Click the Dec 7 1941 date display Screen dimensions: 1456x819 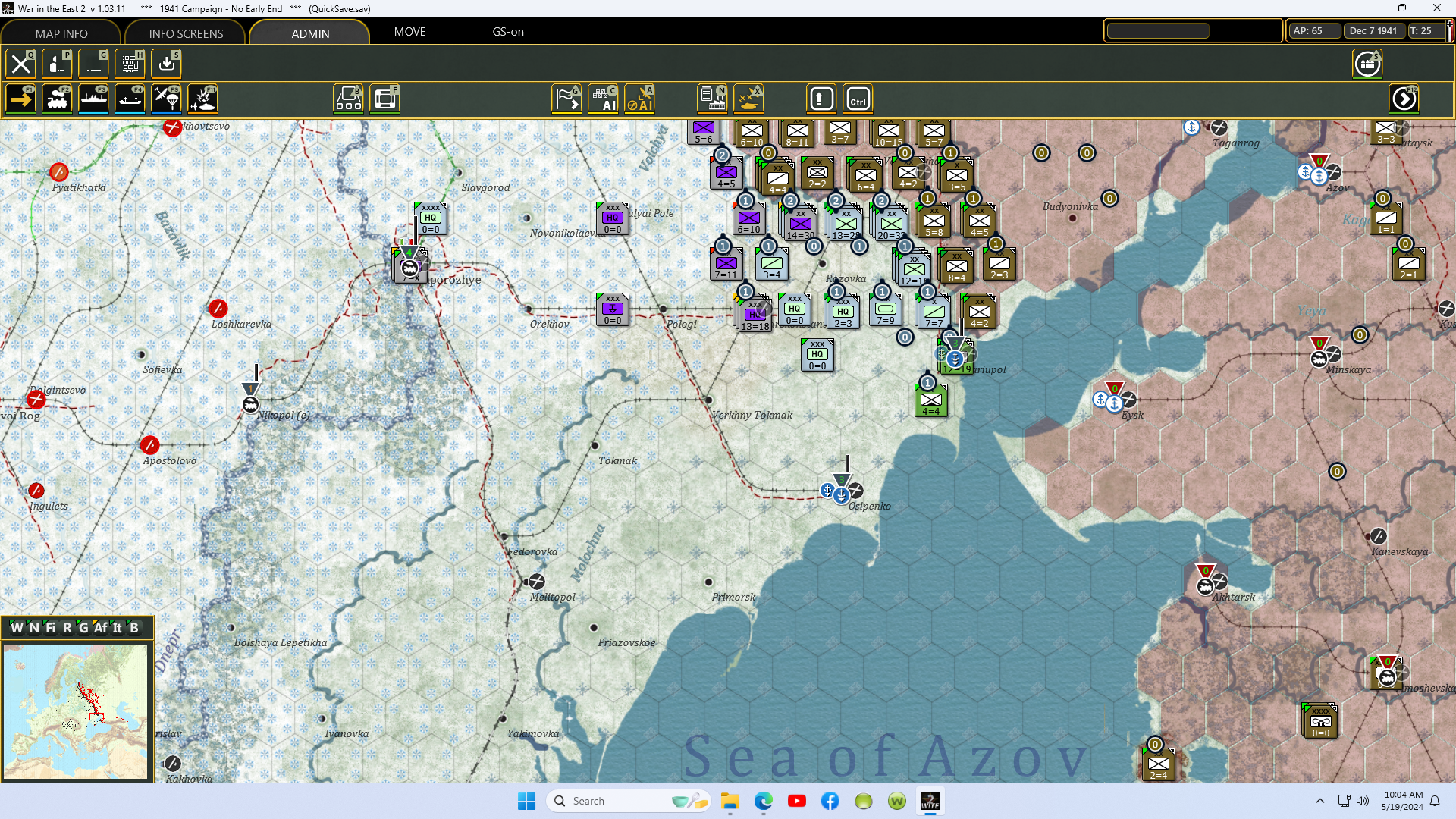tap(1373, 31)
